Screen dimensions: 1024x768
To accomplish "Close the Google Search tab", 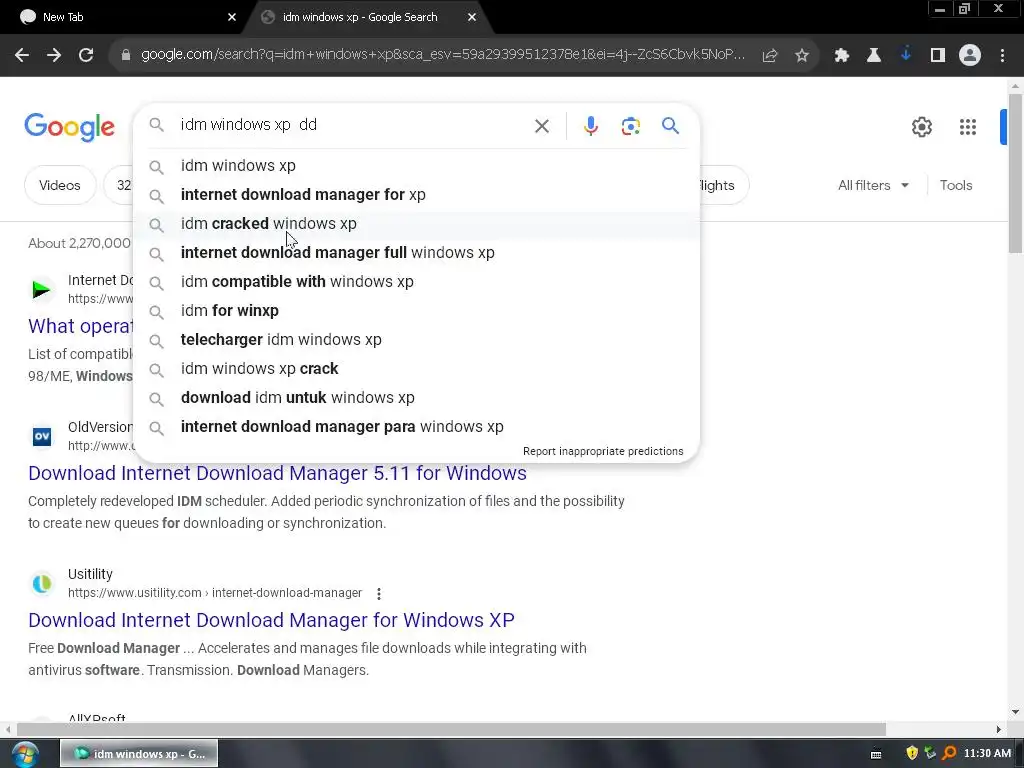I will (472, 17).
